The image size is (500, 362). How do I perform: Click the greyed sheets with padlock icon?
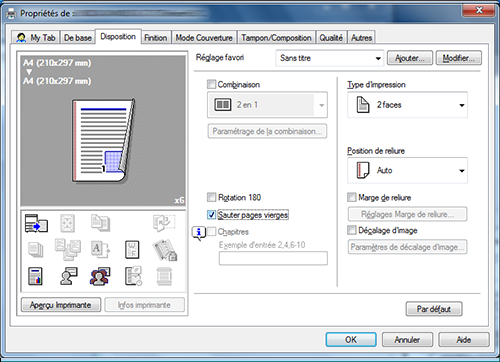[165, 250]
